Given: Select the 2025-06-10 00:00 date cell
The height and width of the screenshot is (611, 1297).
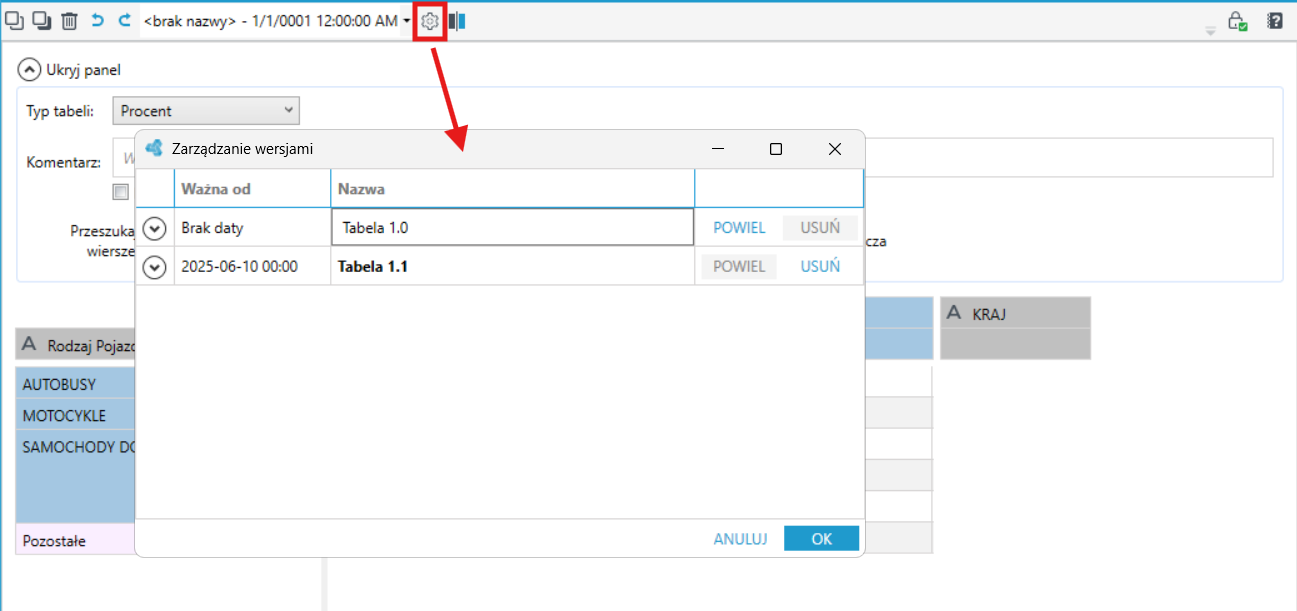Looking at the screenshot, I should pyautogui.click(x=252, y=267).
